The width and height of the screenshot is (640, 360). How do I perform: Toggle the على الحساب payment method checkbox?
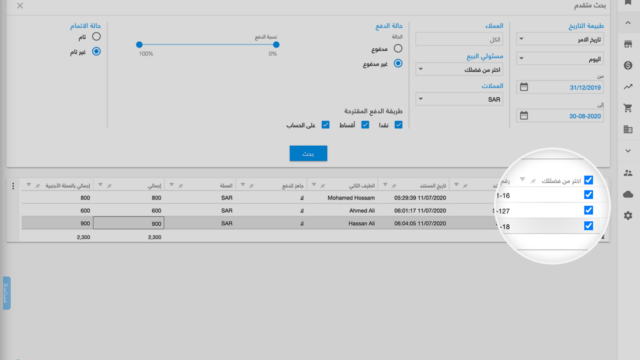pos(325,125)
